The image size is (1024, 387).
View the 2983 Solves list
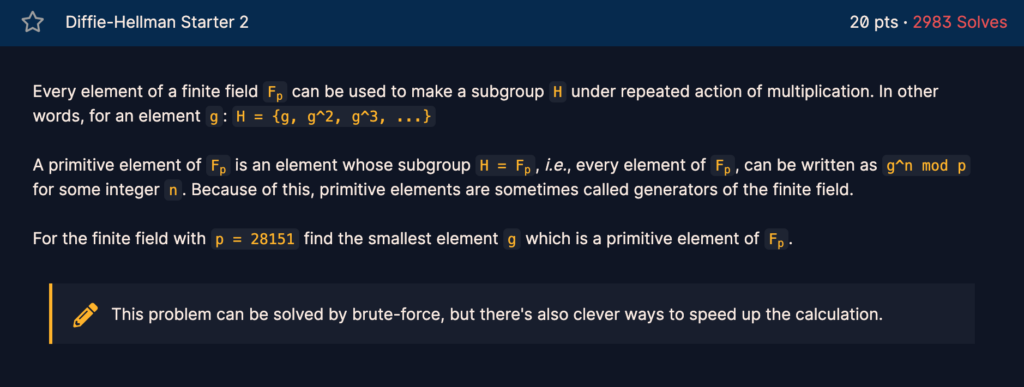click(960, 23)
